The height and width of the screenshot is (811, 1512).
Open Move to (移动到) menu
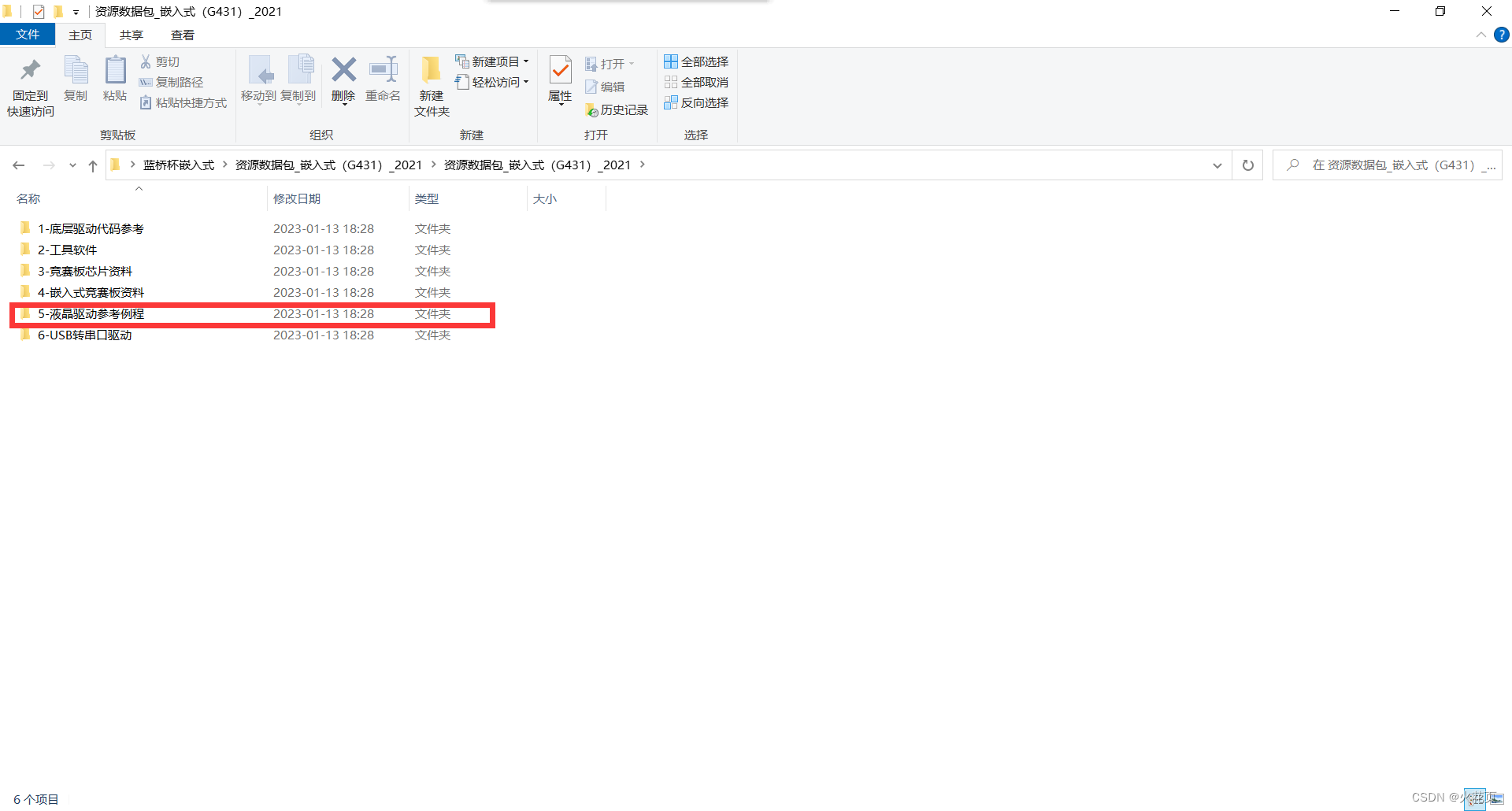[x=258, y=79]
